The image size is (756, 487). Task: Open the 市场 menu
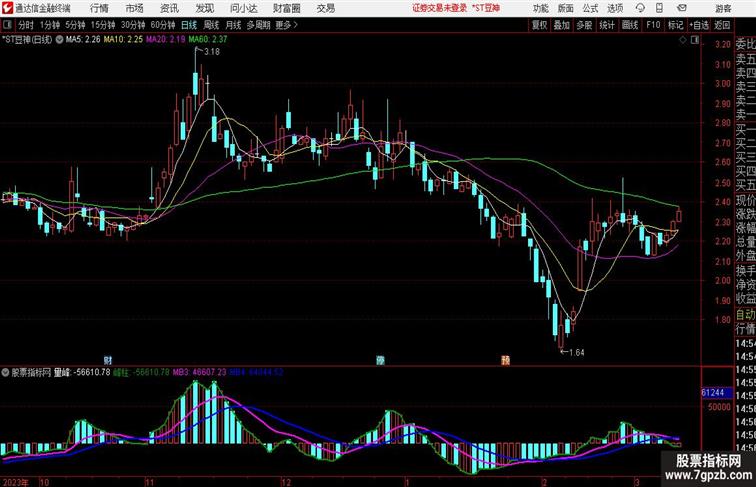click(134, 8)
